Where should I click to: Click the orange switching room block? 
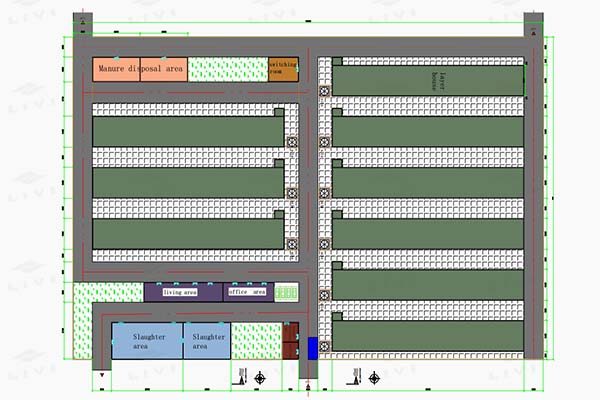[282, 69]
